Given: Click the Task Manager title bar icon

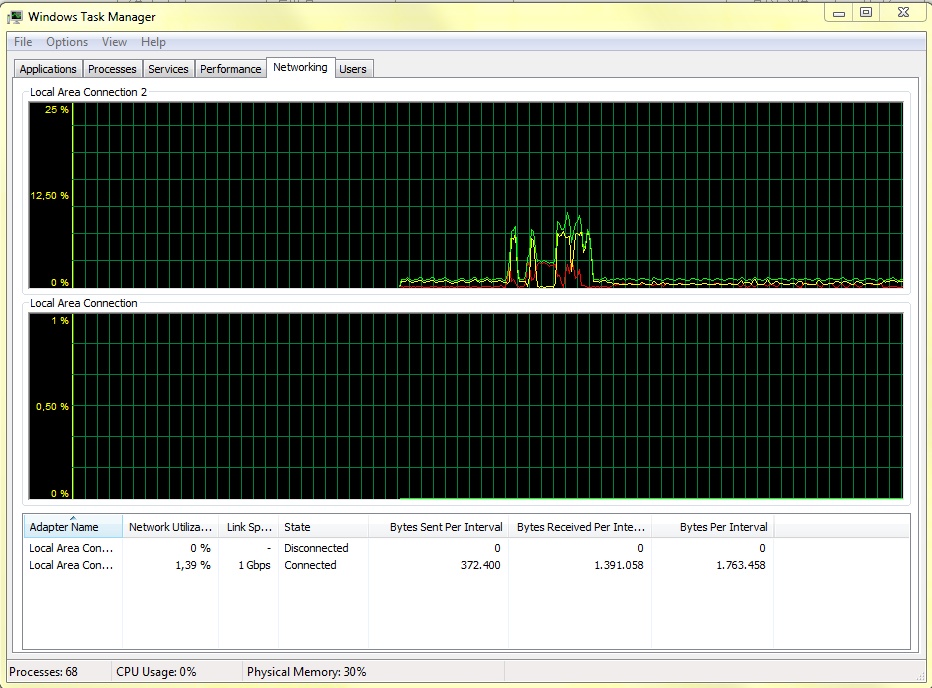Looking at the screenshot, I should point(15,16).
